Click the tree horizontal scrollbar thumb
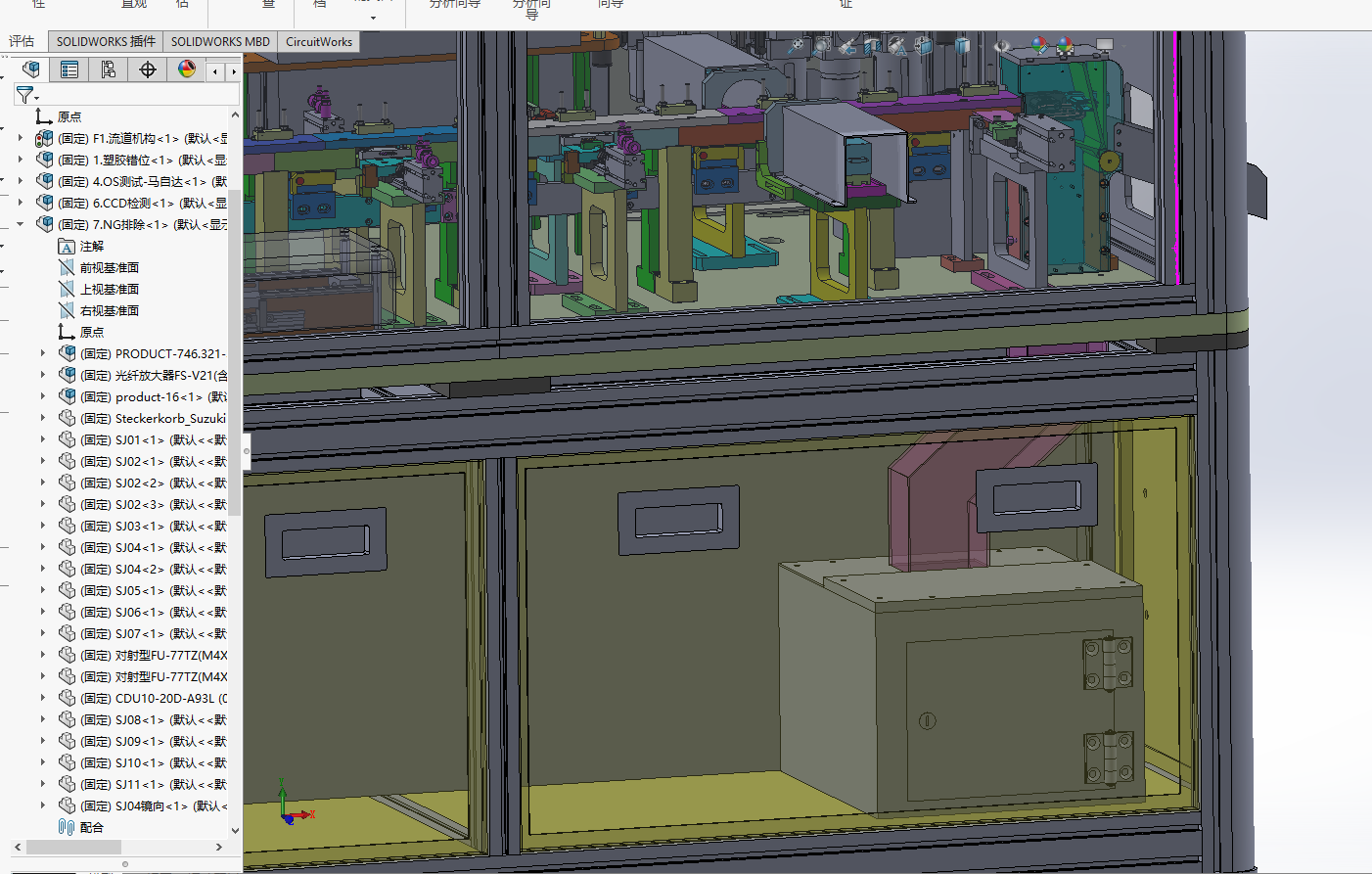 (73, 847)
